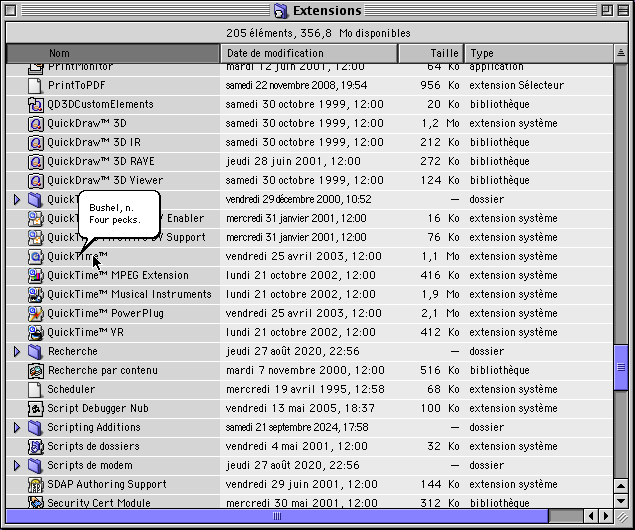Expand the Scripts de modem folder triangle
This screenshot has width=635, height=530.
coord(17,465)
